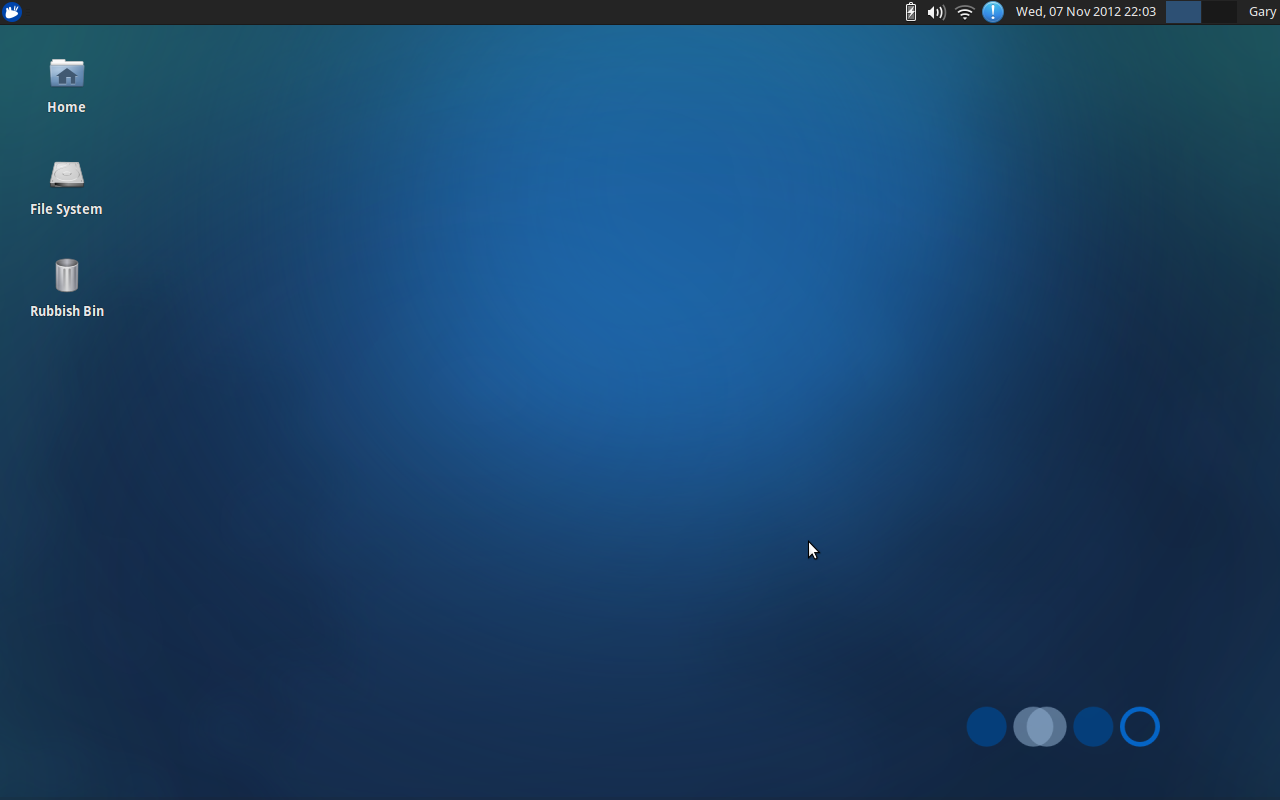This screenshot has height=800, width=1280.
Task: Browse the File System desktop icon
Action: coord(66,175)
